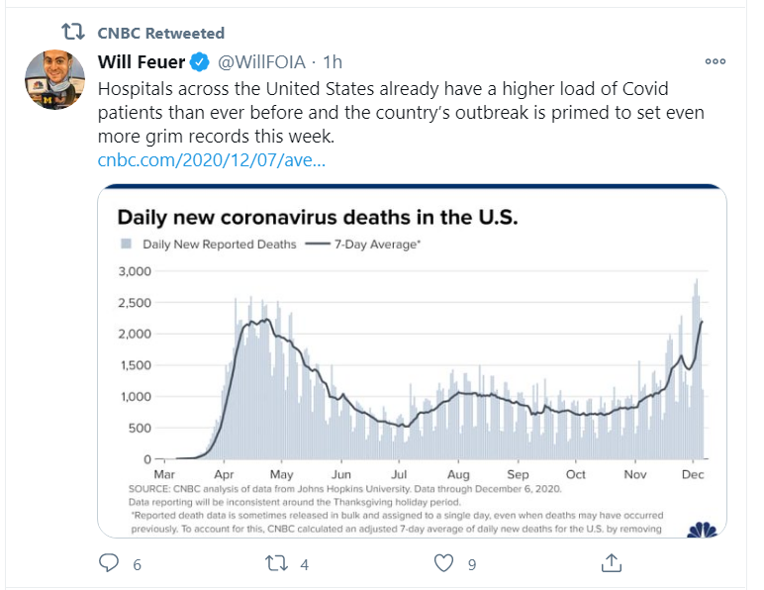Click the like count of 9
The width and height of the screenshot is (764, 590).
(x=471, y=565)
